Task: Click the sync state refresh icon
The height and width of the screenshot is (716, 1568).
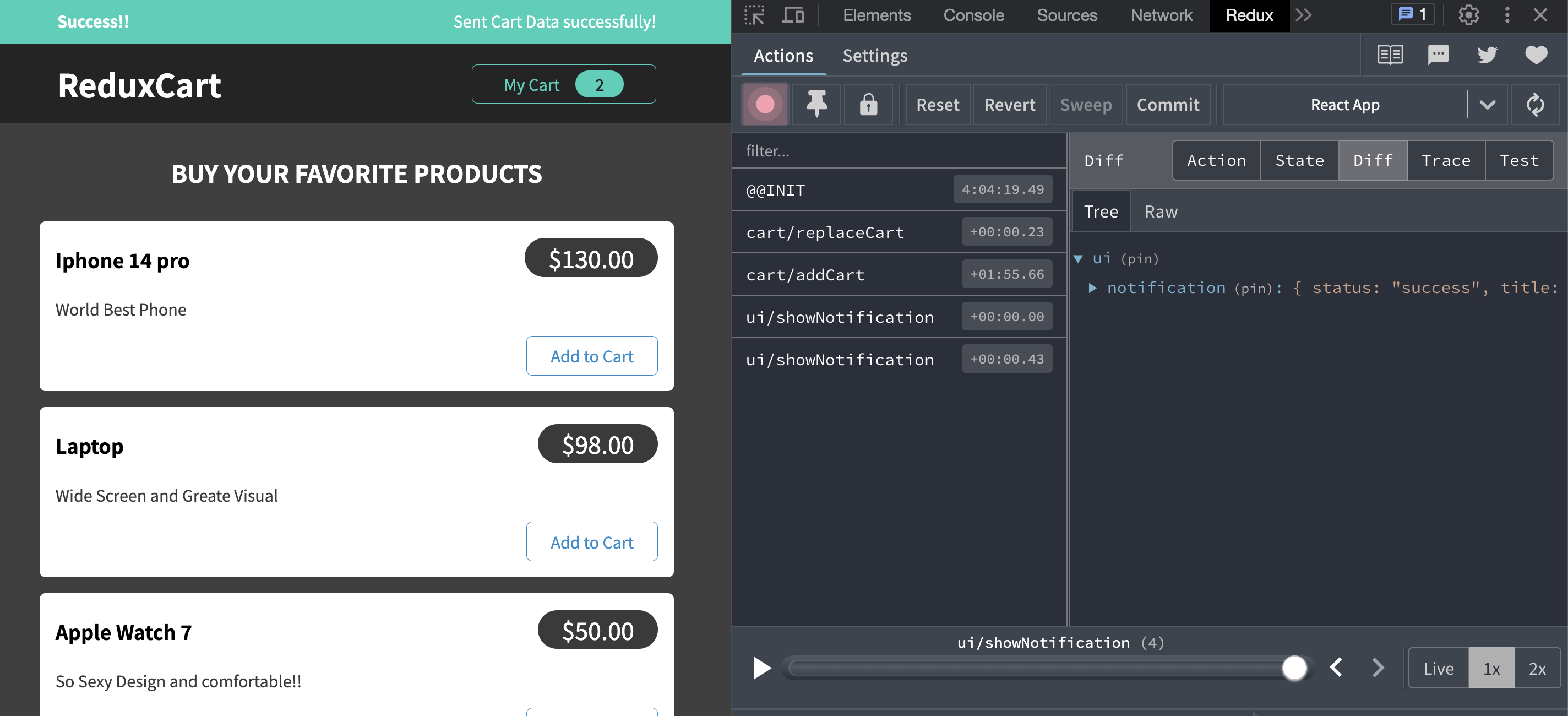Action: pos(1534,105)
